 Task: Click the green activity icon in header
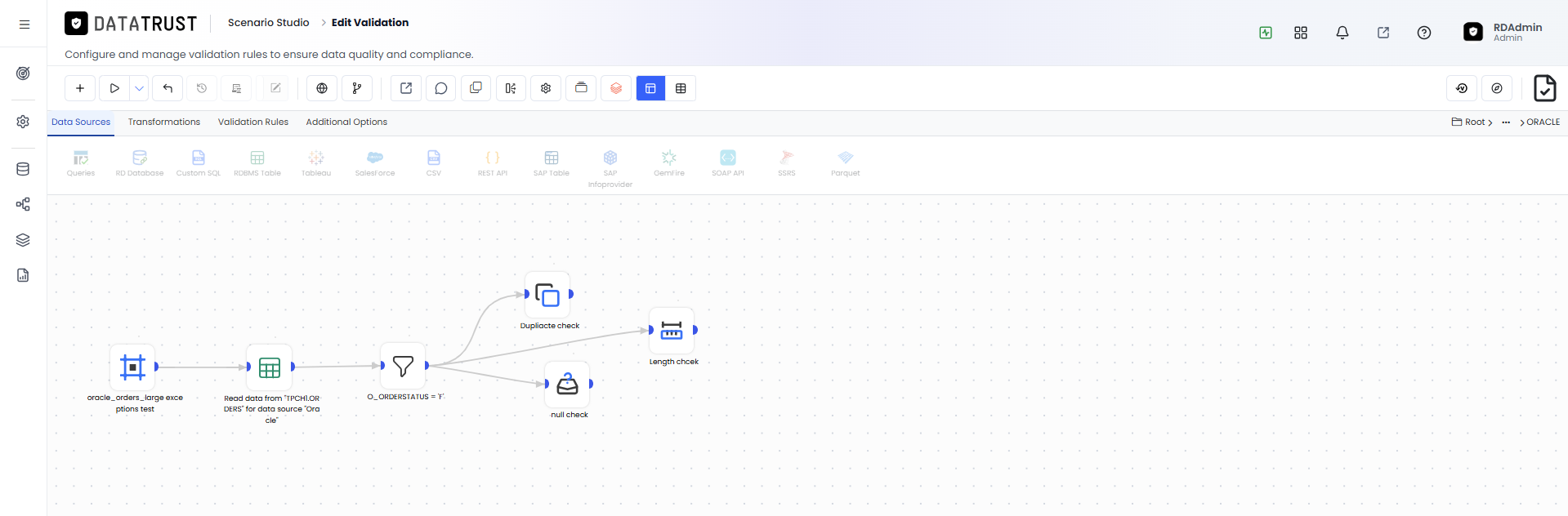1266,33
